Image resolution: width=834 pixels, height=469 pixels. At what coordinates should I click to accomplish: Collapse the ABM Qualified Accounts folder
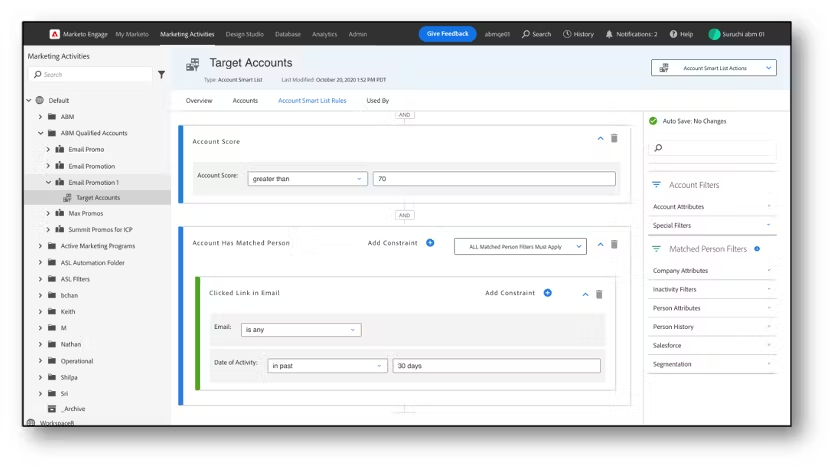point(40,133)
